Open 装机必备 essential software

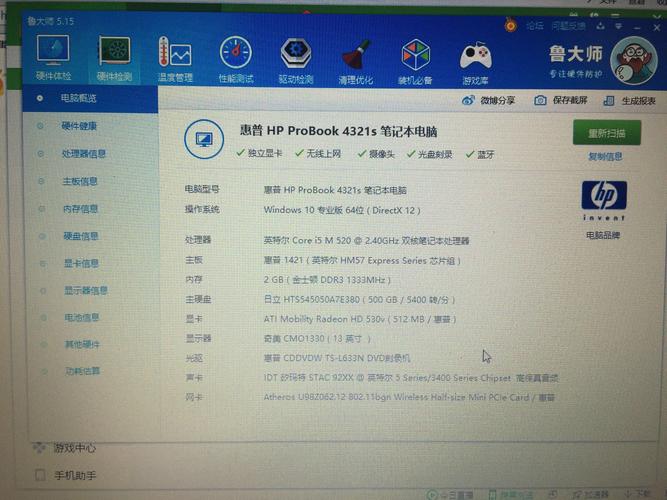pos(415,62)
